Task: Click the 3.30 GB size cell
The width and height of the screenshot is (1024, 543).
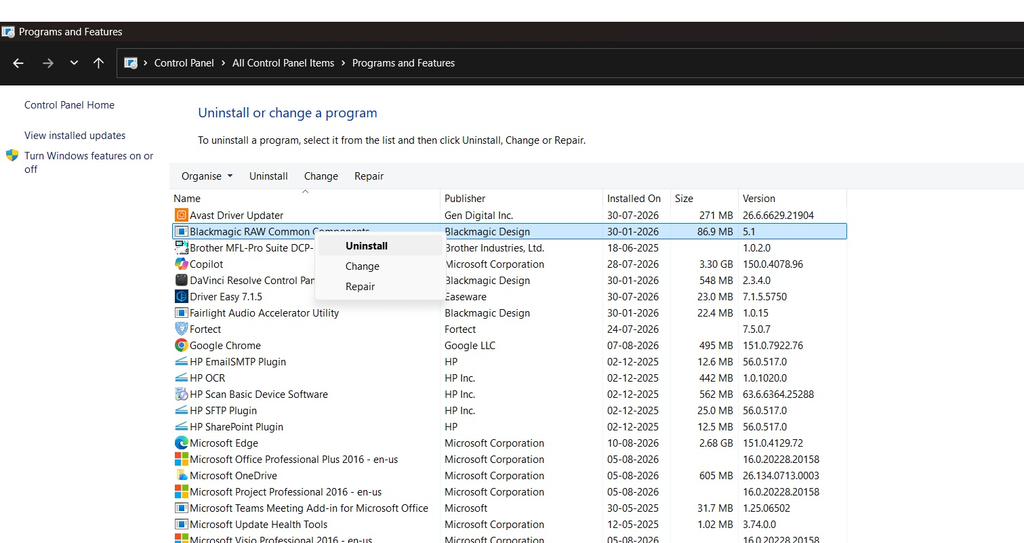Action: (x=716, y=264)
